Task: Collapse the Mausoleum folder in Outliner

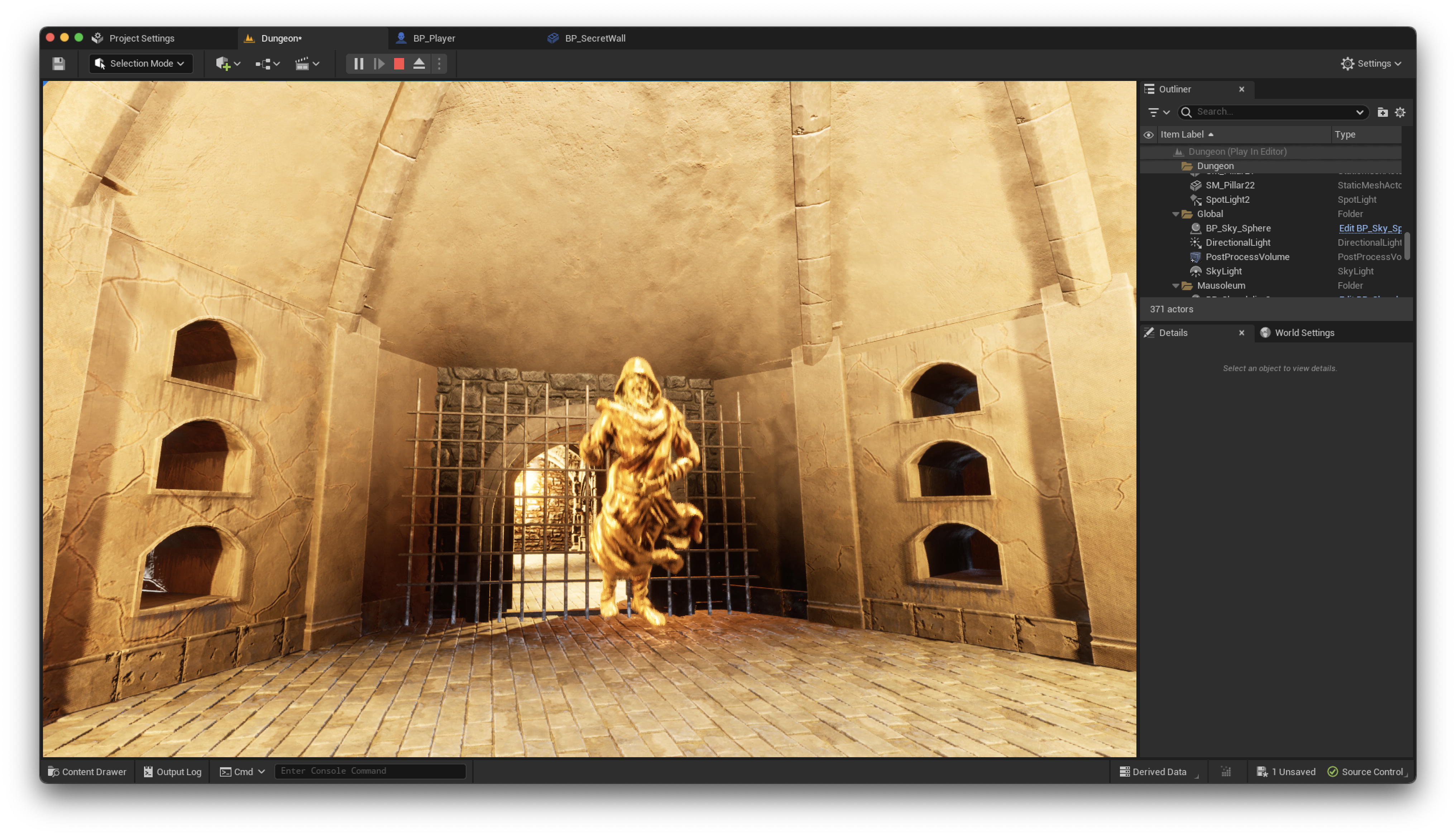Action: pos(1175,286)
